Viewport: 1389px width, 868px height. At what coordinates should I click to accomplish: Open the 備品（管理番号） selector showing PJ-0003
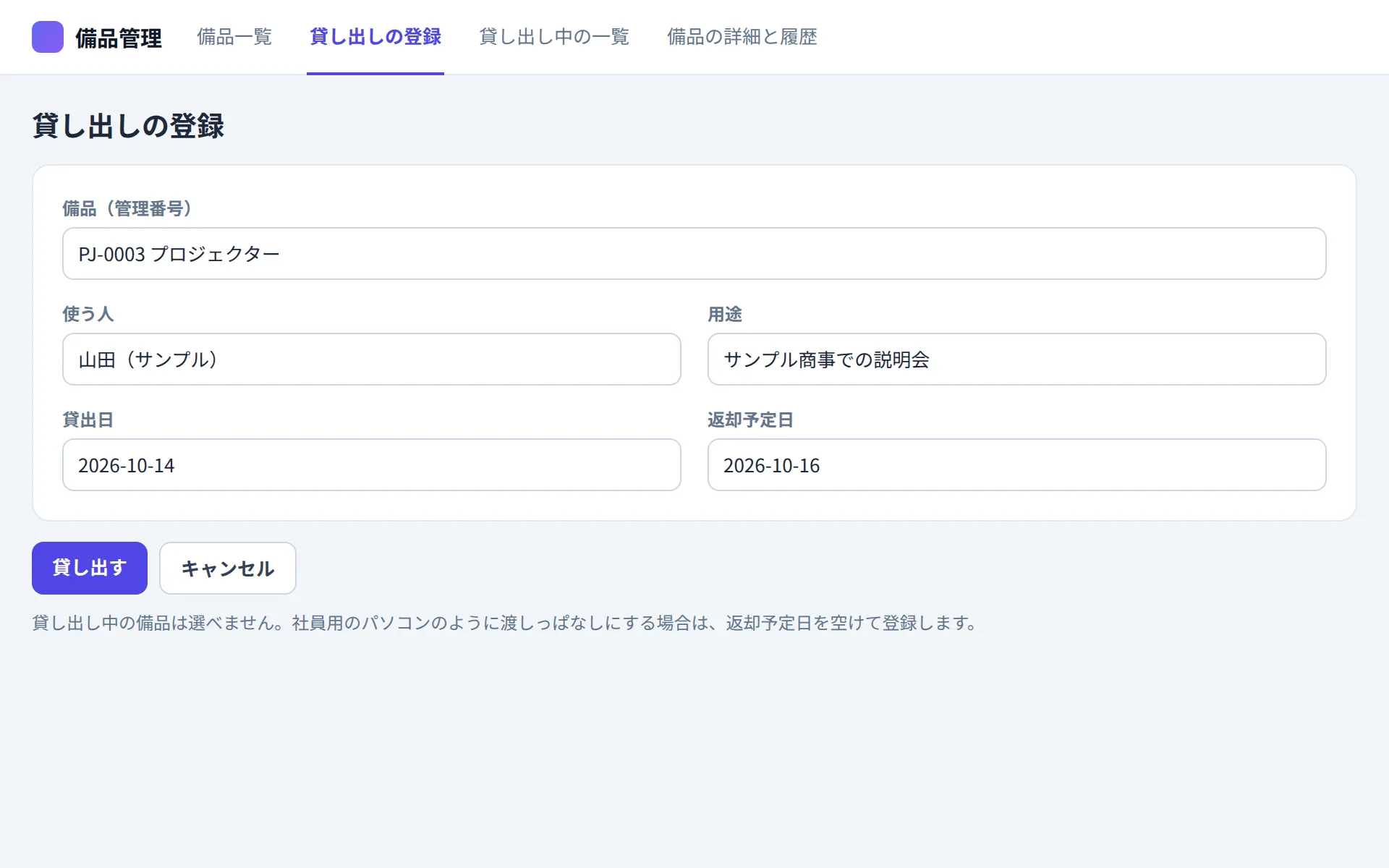tap(694, 254)
